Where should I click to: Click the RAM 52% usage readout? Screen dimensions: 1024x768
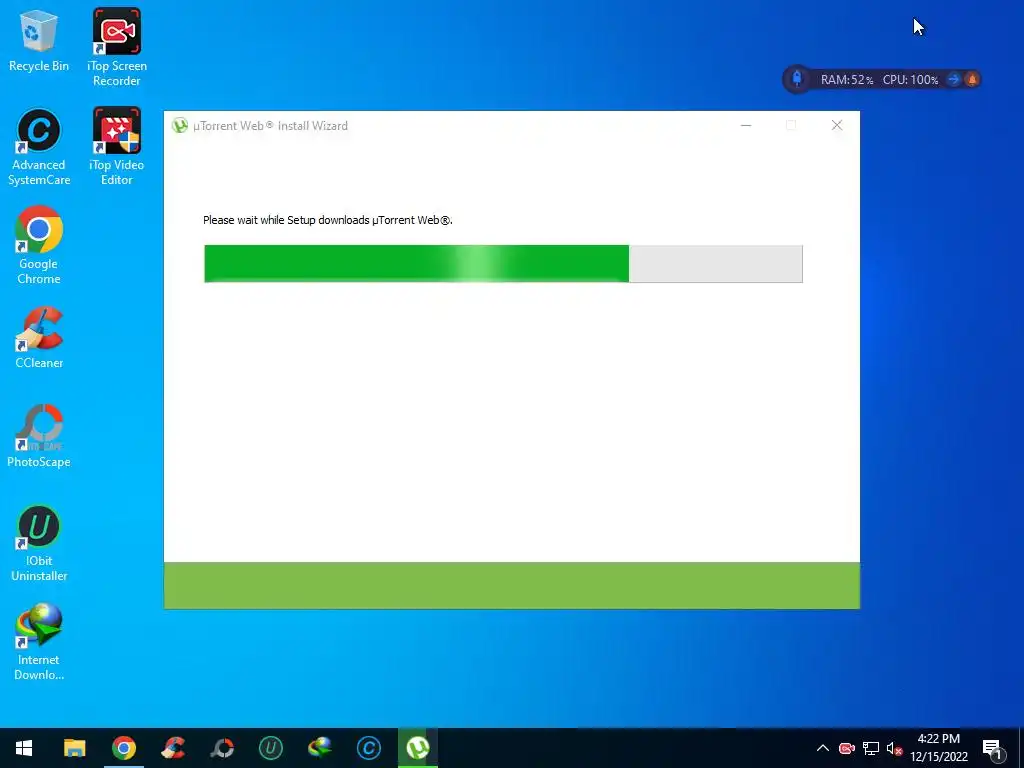(x=846, y=80)
